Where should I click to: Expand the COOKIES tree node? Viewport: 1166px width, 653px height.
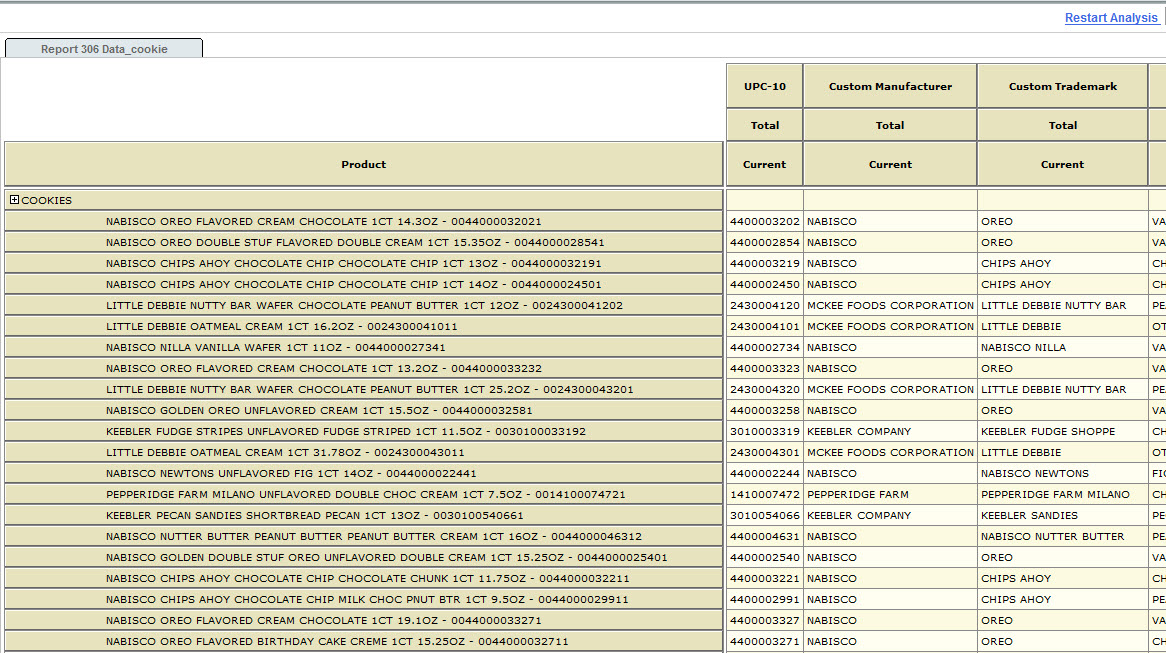click(x=14, y=199)
